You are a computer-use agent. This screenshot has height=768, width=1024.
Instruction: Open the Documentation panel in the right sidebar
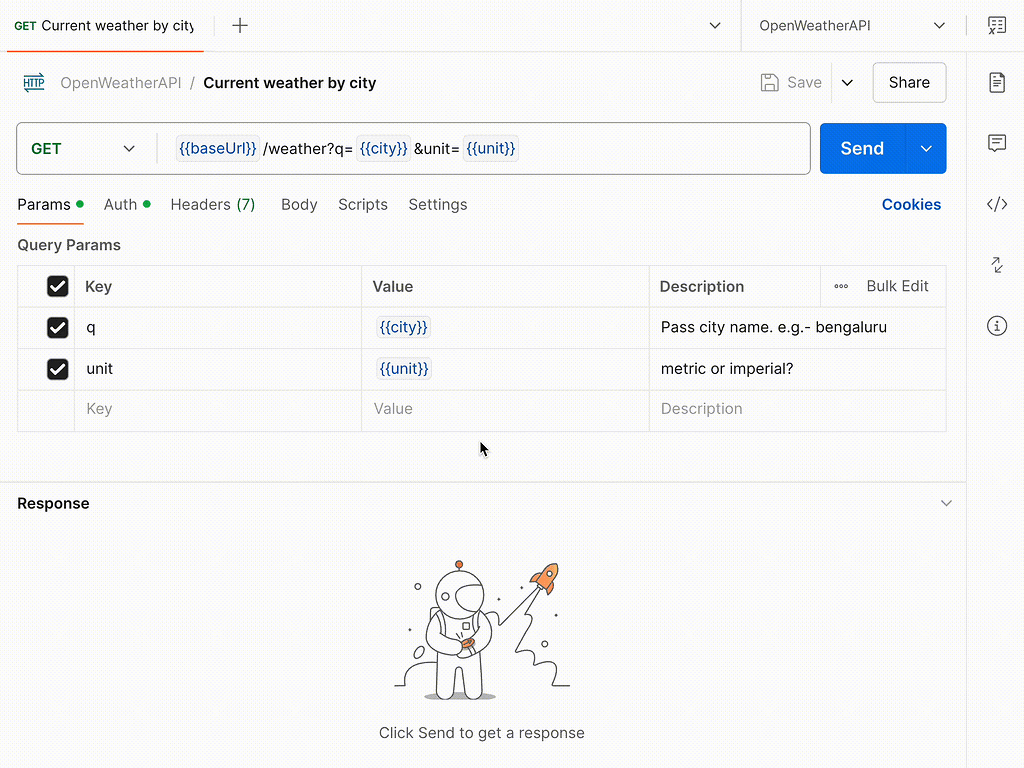pyautogui.click(x=997, y=83)
